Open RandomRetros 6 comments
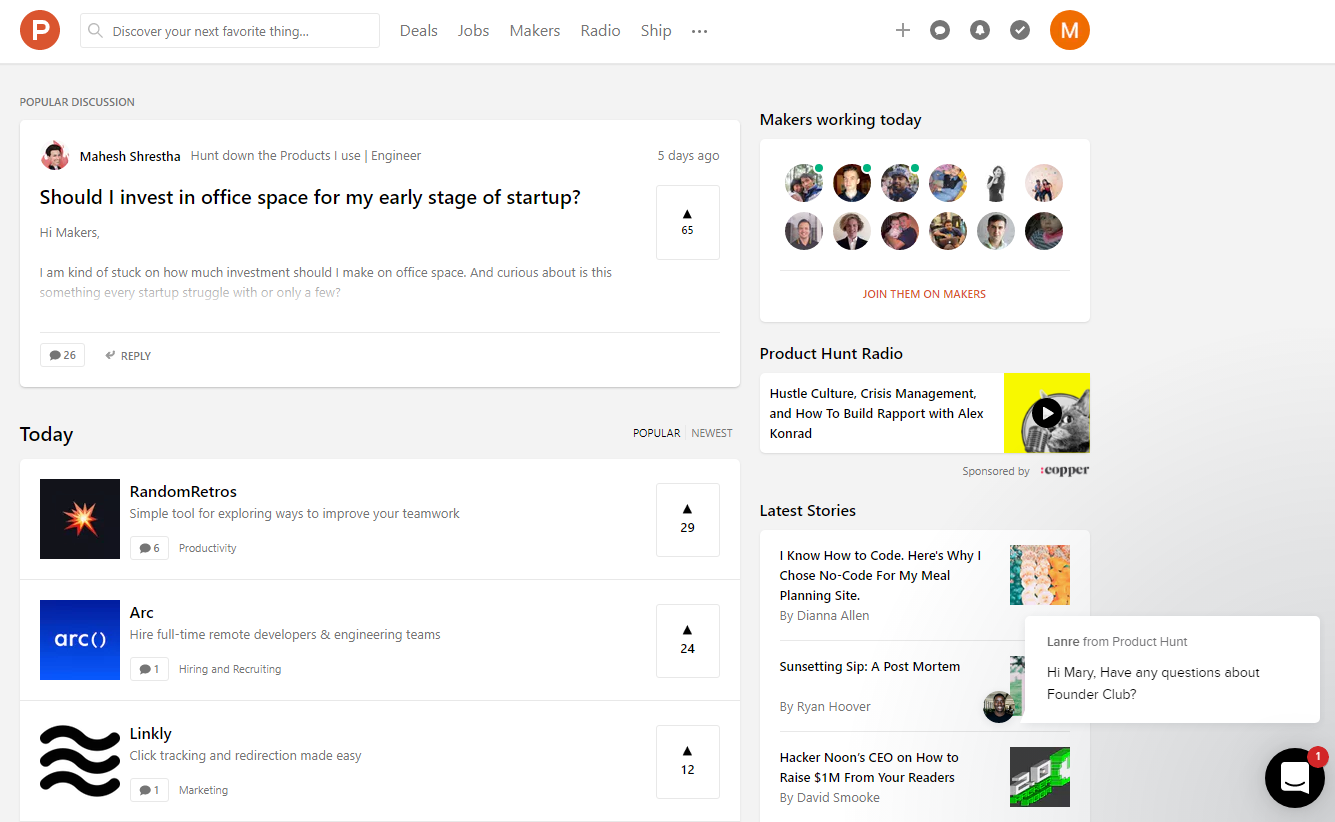This screenshot has width=1335, height=822. tap(149, 548)
